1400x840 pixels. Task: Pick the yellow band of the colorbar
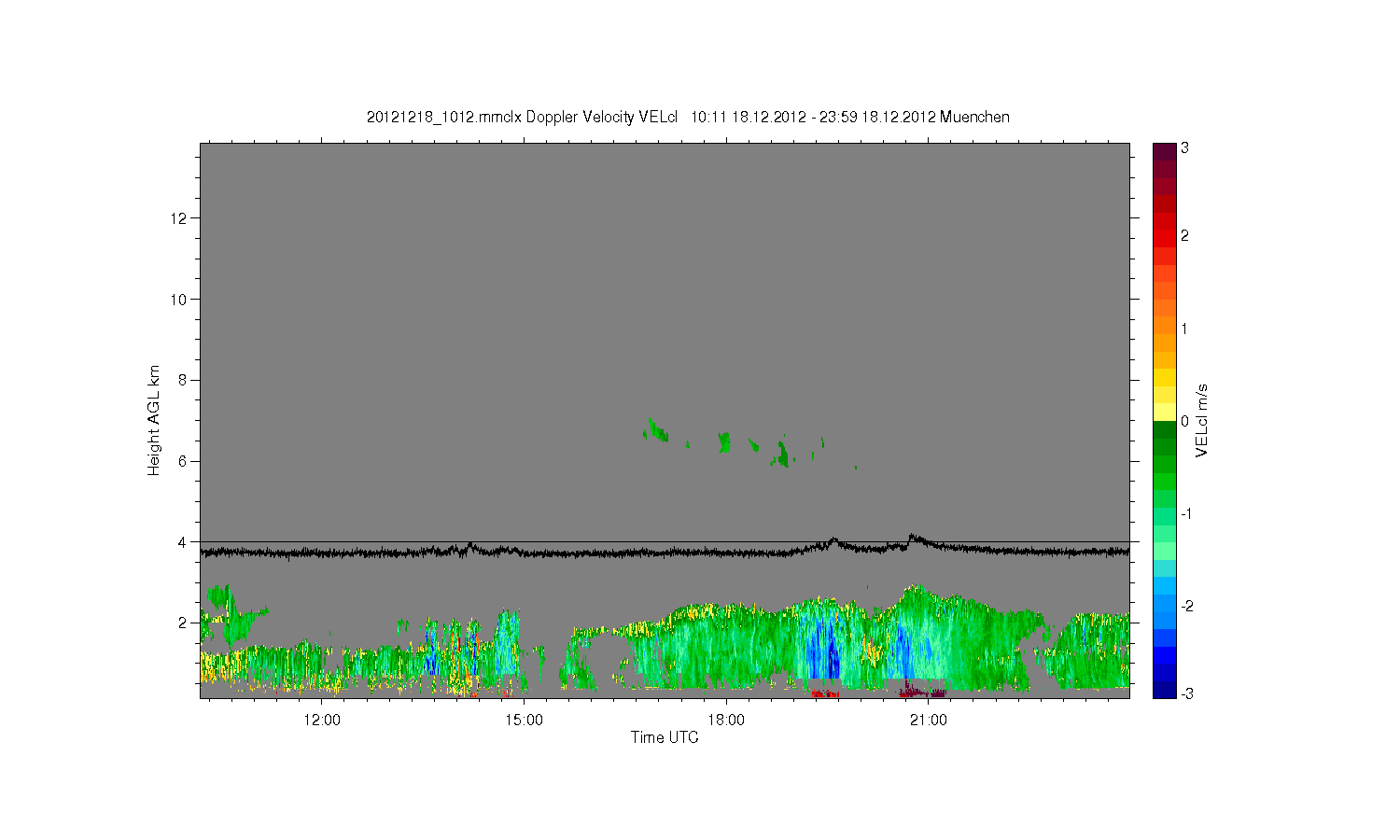(1164, 403)
